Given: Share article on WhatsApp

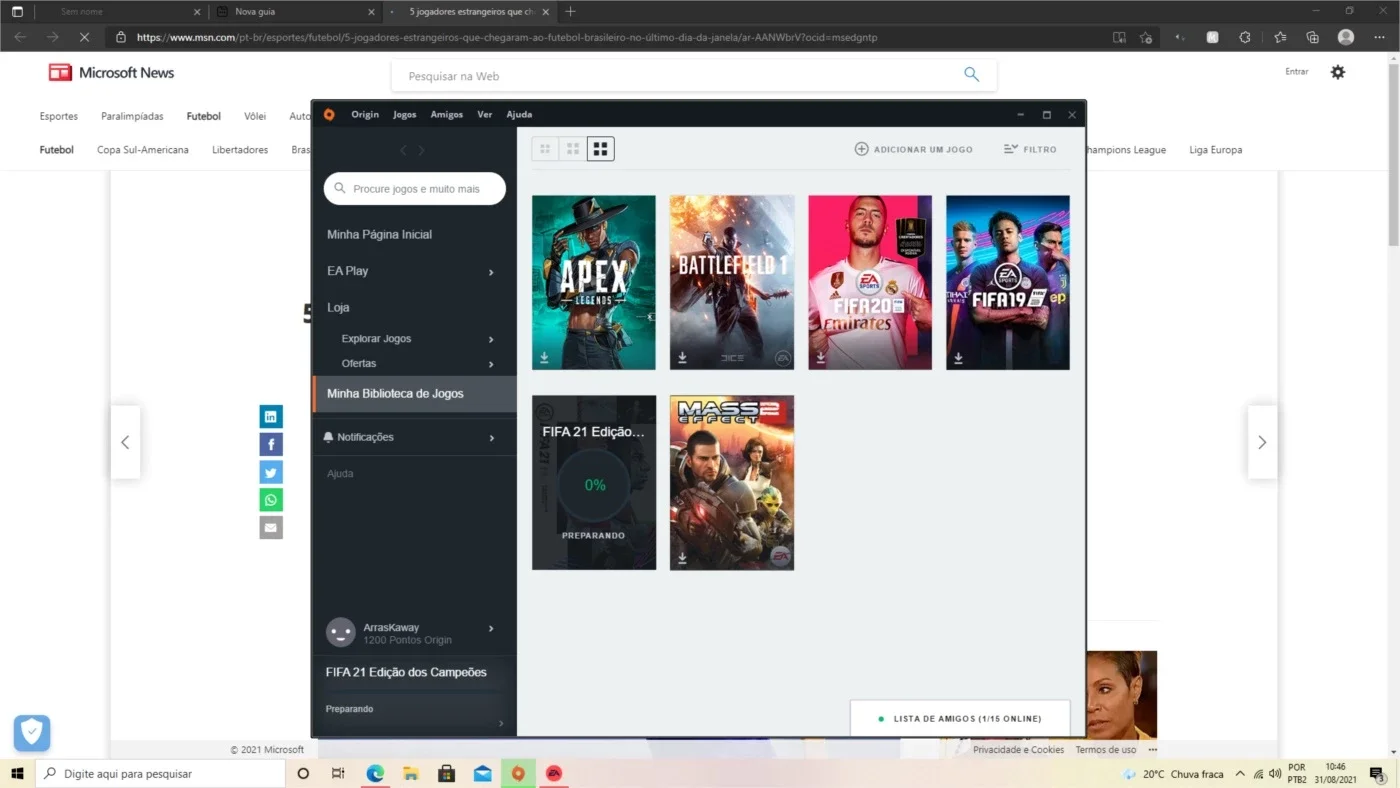Looking at the screenshot, I should pos(271,499).
